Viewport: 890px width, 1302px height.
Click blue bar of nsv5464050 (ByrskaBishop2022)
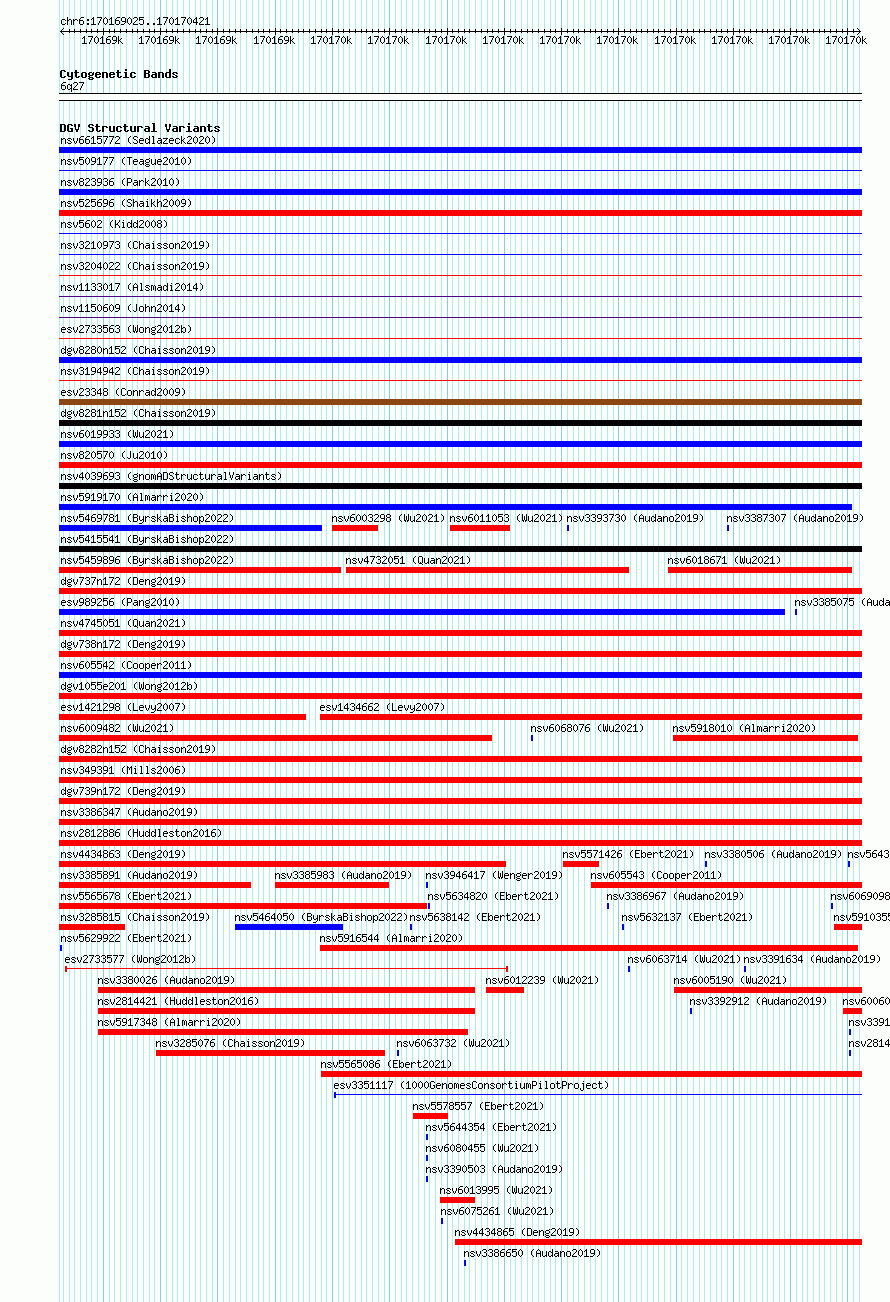coord(289,927)
